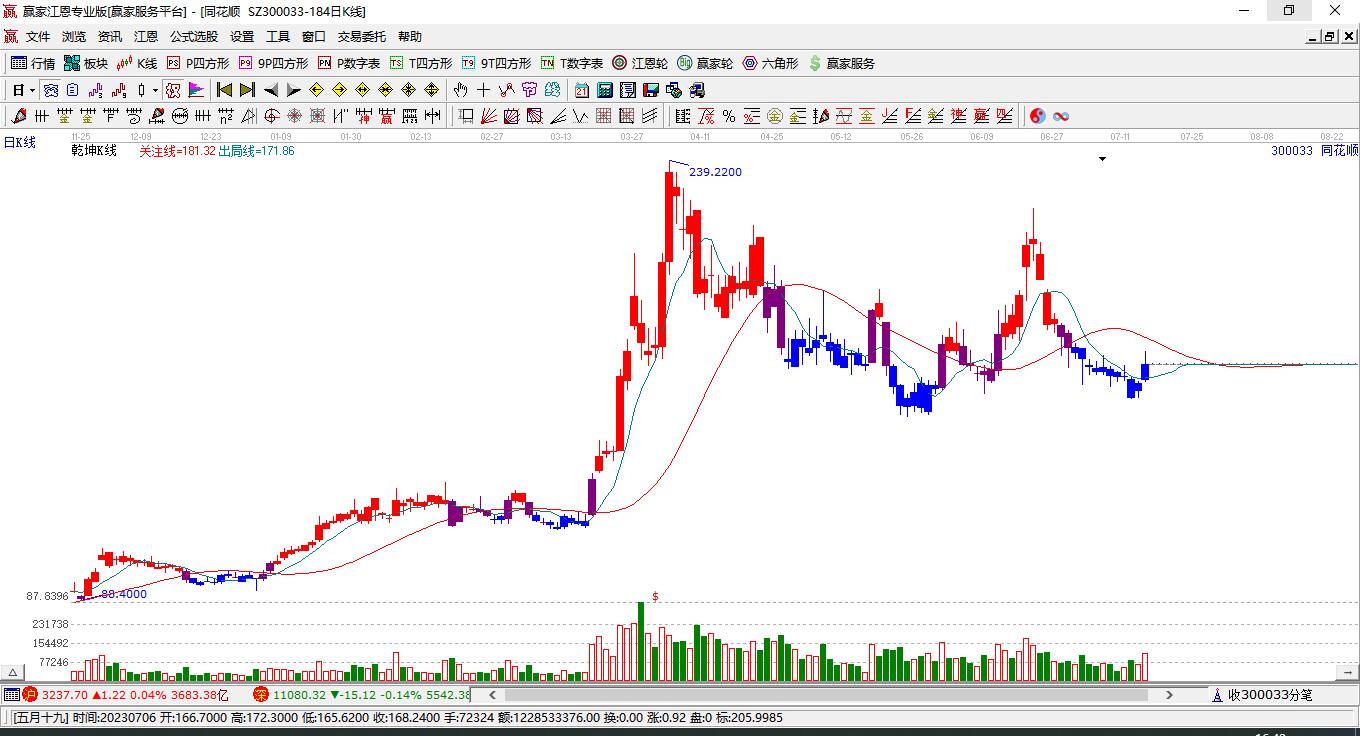Expand the candlestick style dropdown arrow
This screenshot has width=1360, height=736.
pos(155,90)
